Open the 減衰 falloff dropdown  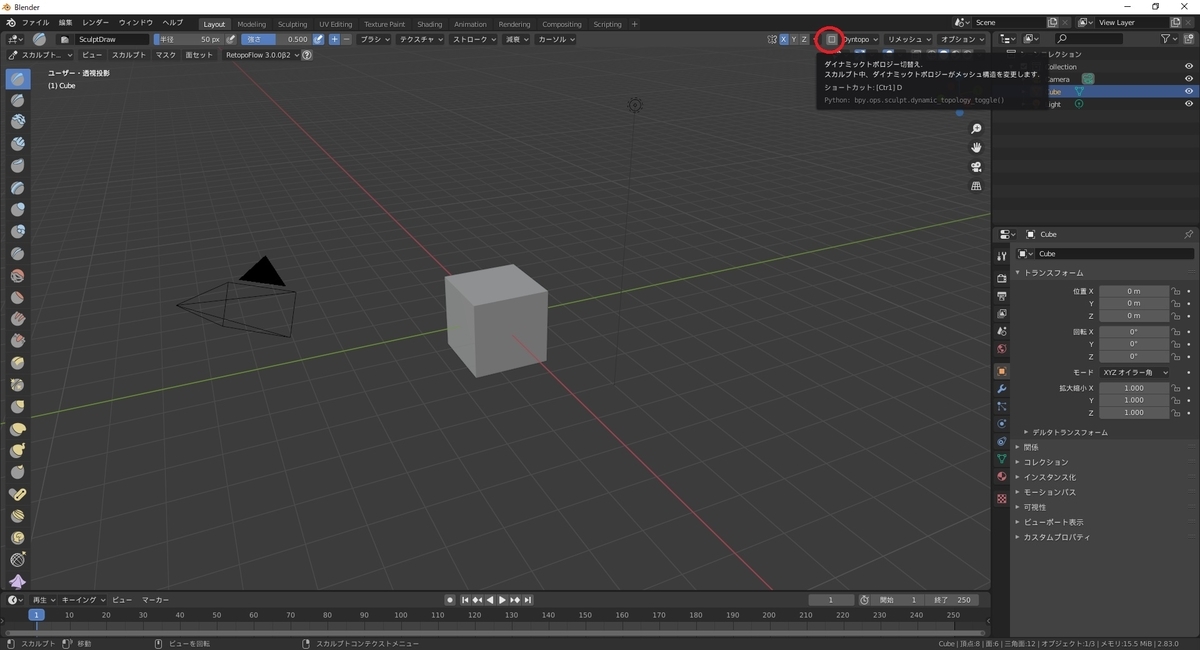tap(517, 39)
